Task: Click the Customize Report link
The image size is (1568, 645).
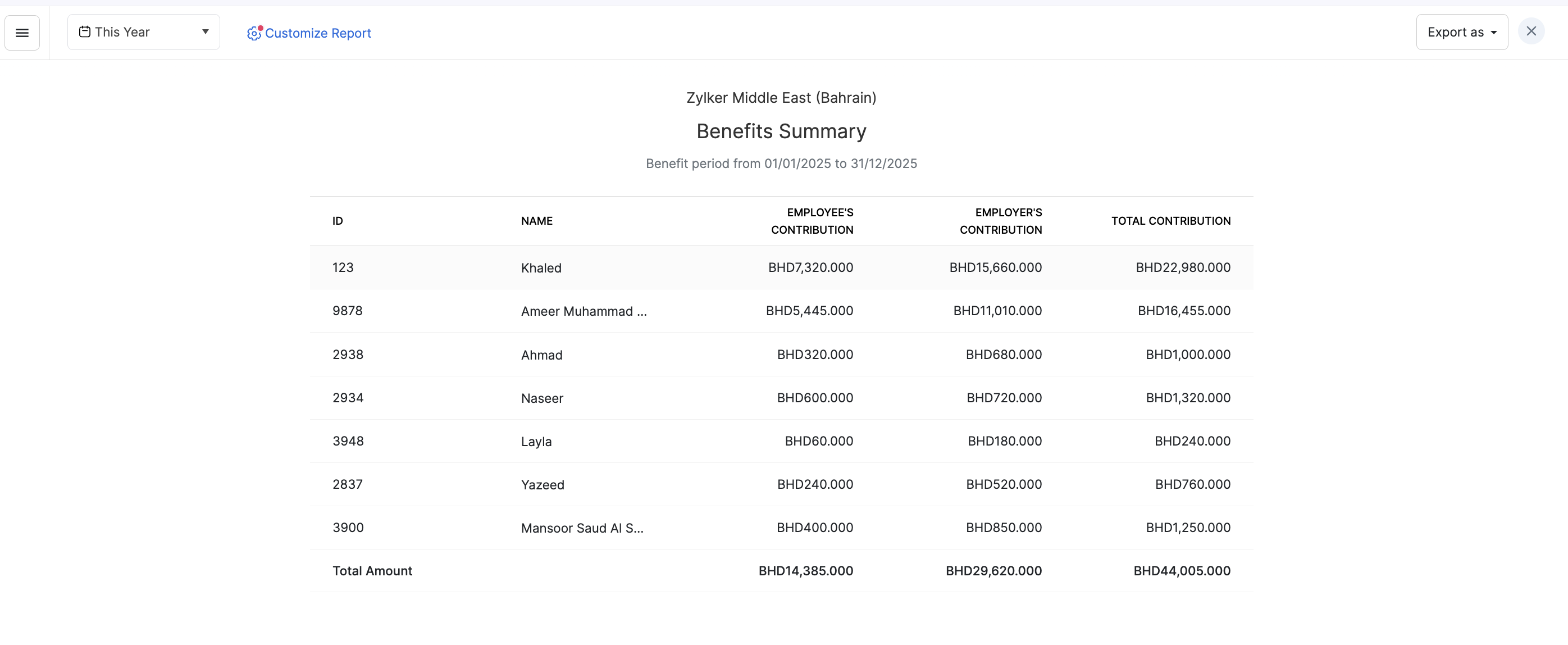Action: click(x=318, y=33)
